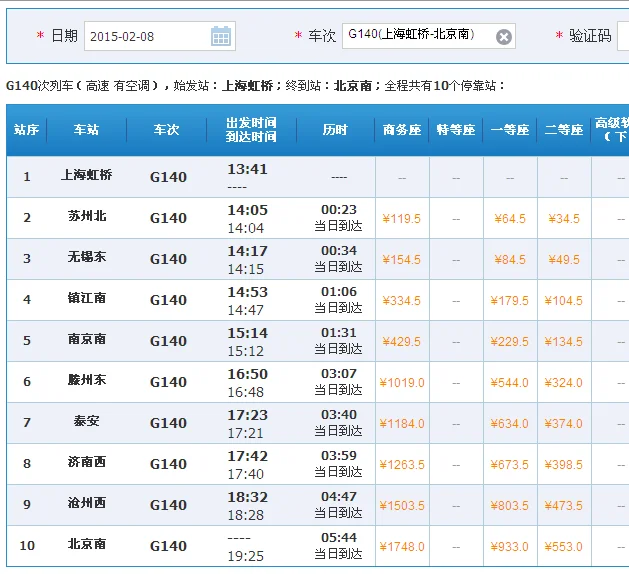Screen dimensions: 629x574
Task: Click first class price ¥64.5
Action: (510, 219)
